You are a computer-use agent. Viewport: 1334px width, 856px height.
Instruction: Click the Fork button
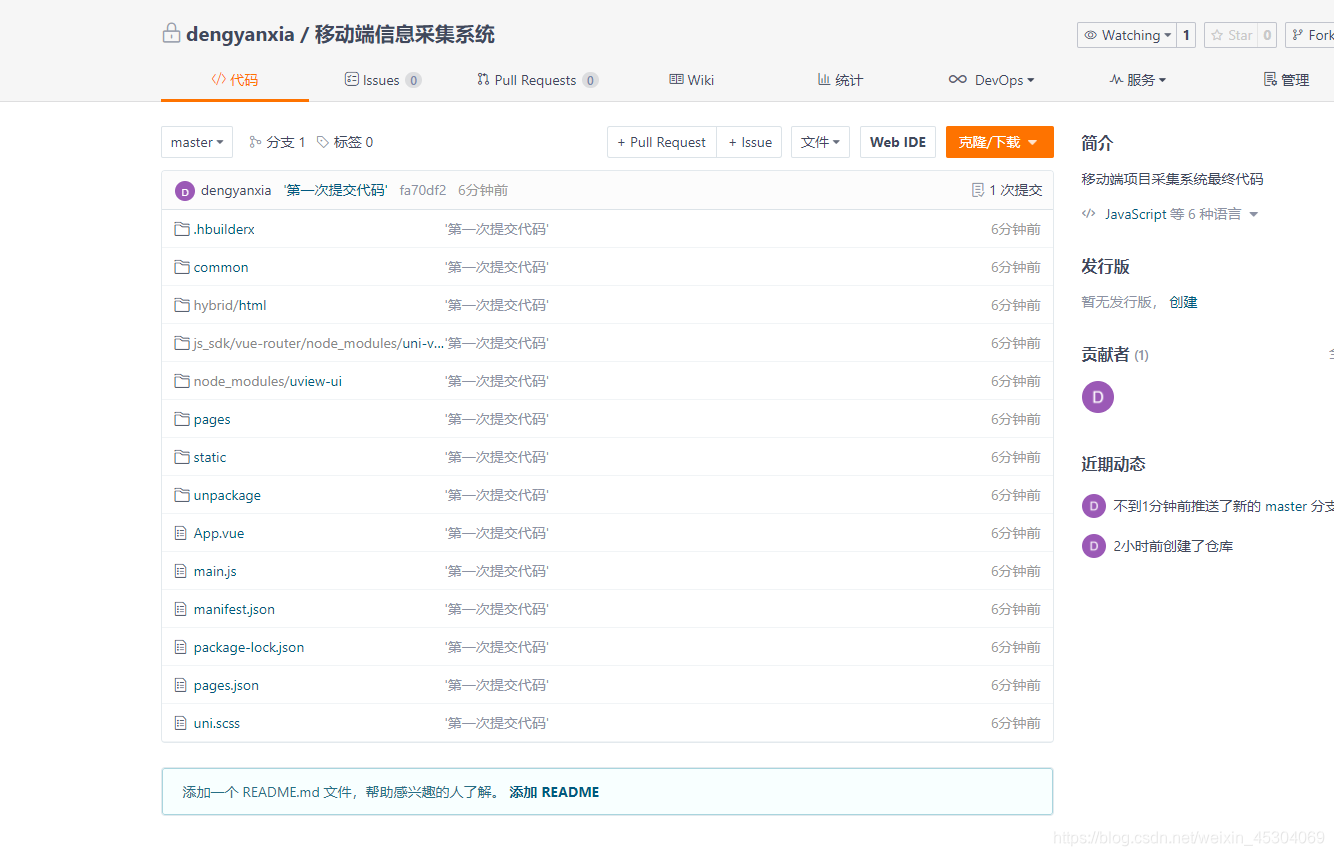click(1312, 35)
